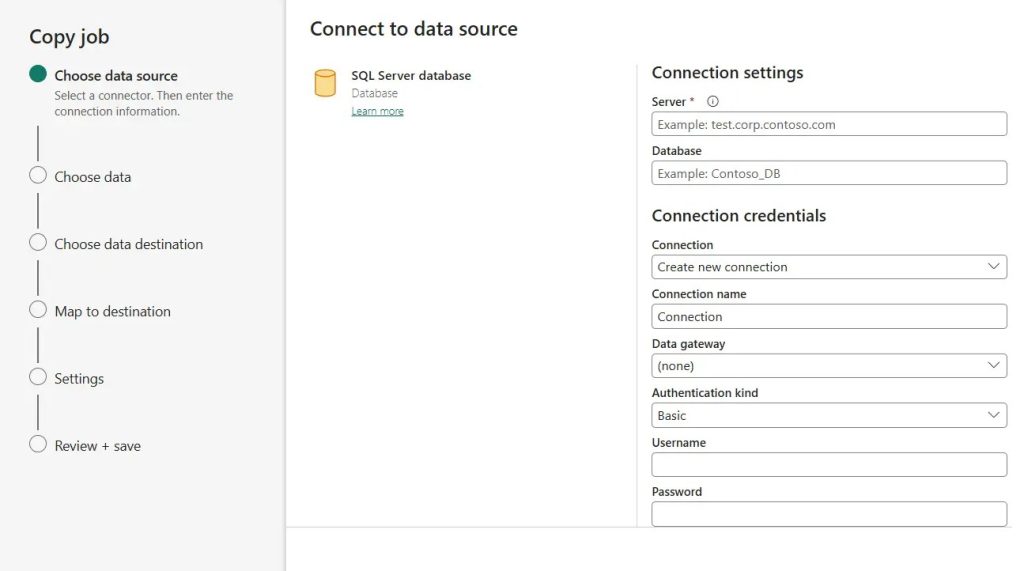Click the Connection settings heading
Screen dimensions: 1024x571
pyautogui.click(x=727, y=73)
